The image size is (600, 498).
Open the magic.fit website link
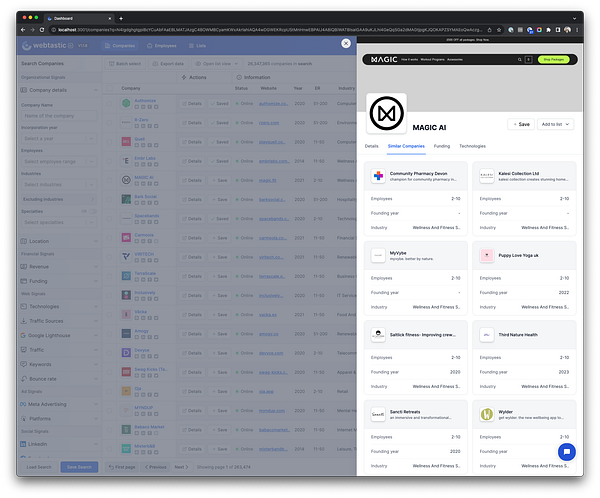click(x=267, y=180)
